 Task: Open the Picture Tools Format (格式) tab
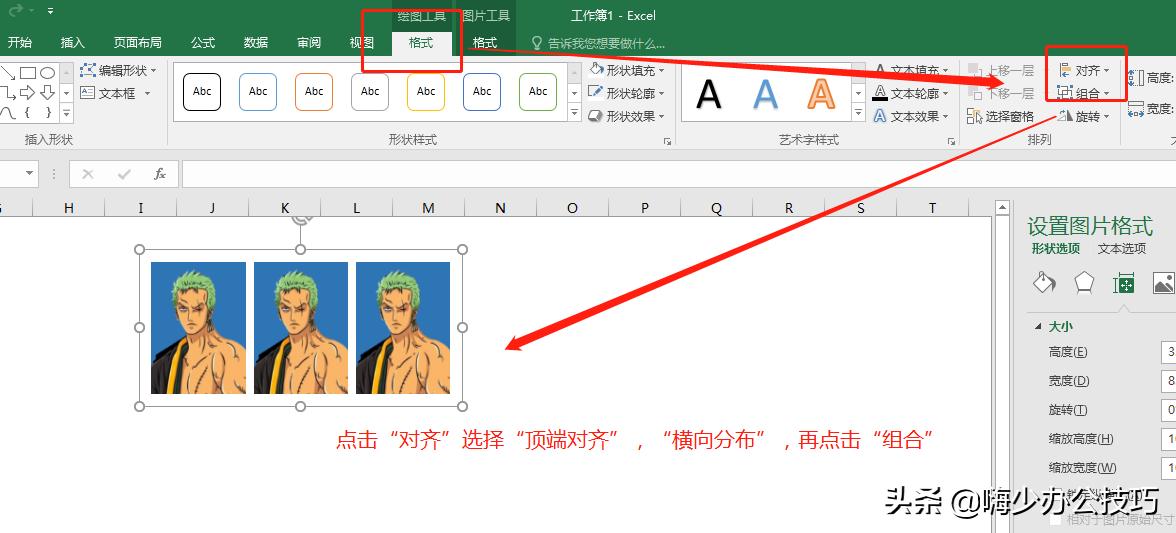coord(484,43)
